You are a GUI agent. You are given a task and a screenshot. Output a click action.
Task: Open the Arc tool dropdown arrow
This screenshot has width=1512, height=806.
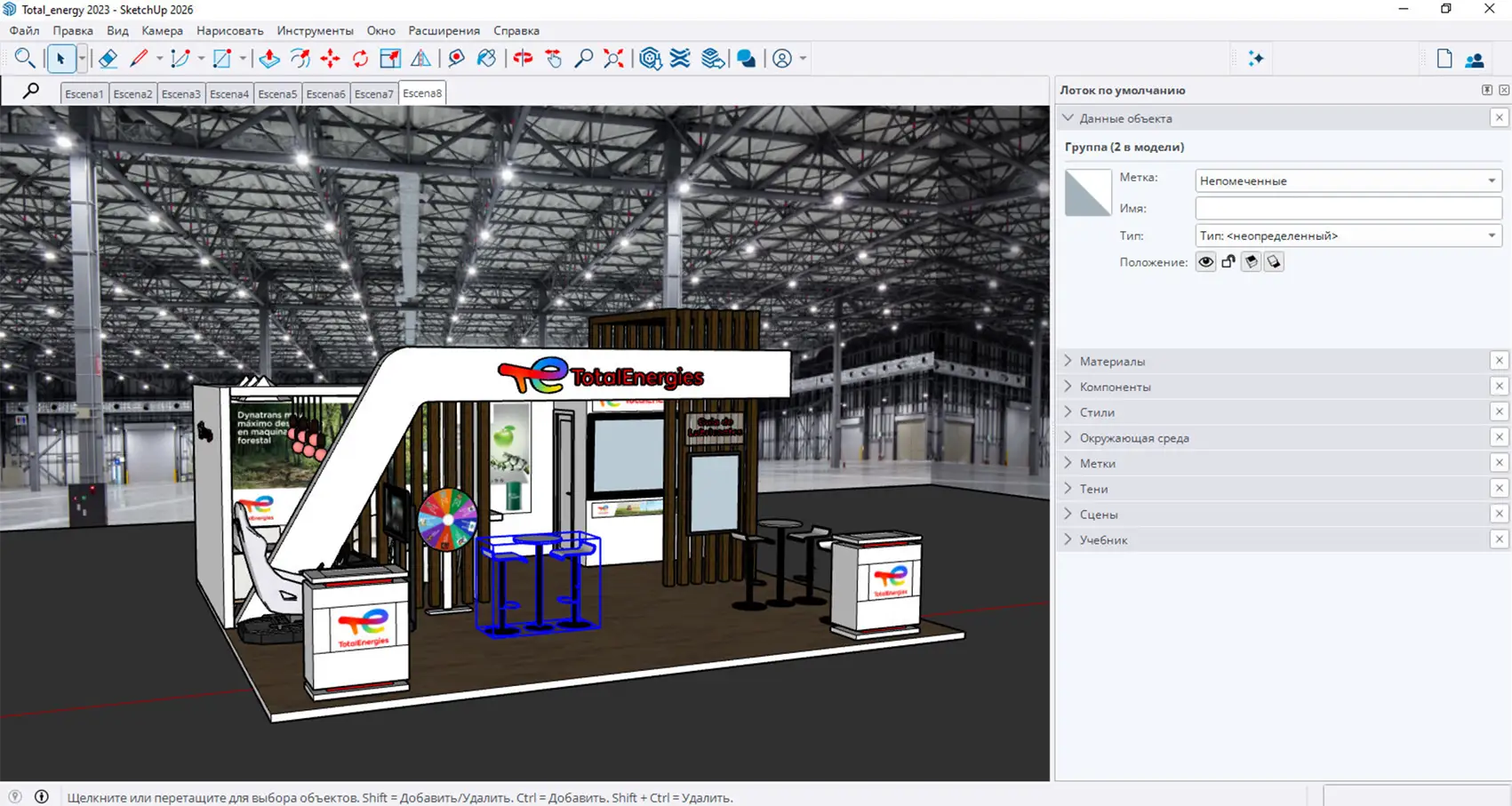coord(201,59)
